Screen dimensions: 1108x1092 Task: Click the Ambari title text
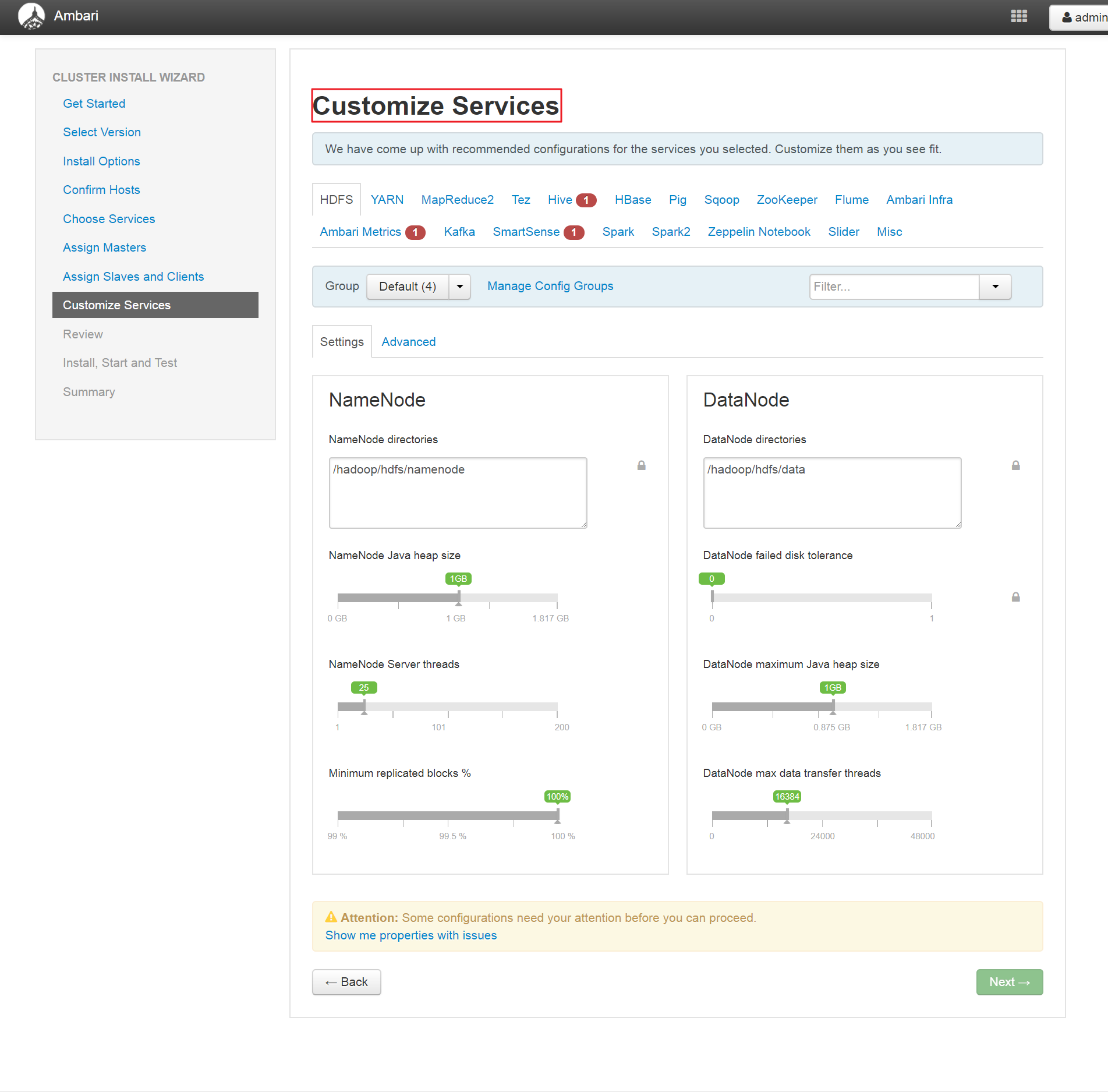tap(76, 16)
